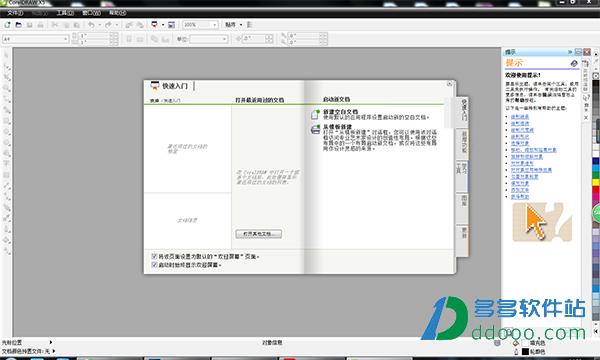This screenshot has height=360, width=600.
Task: Click the Save disk toolbar icon
Action: (29, 25)
